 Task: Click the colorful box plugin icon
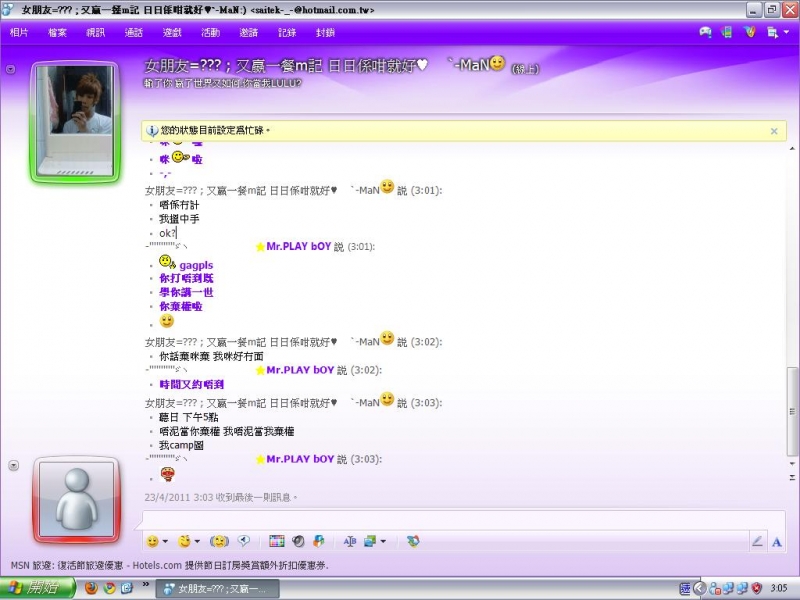(x=319, y=541)
